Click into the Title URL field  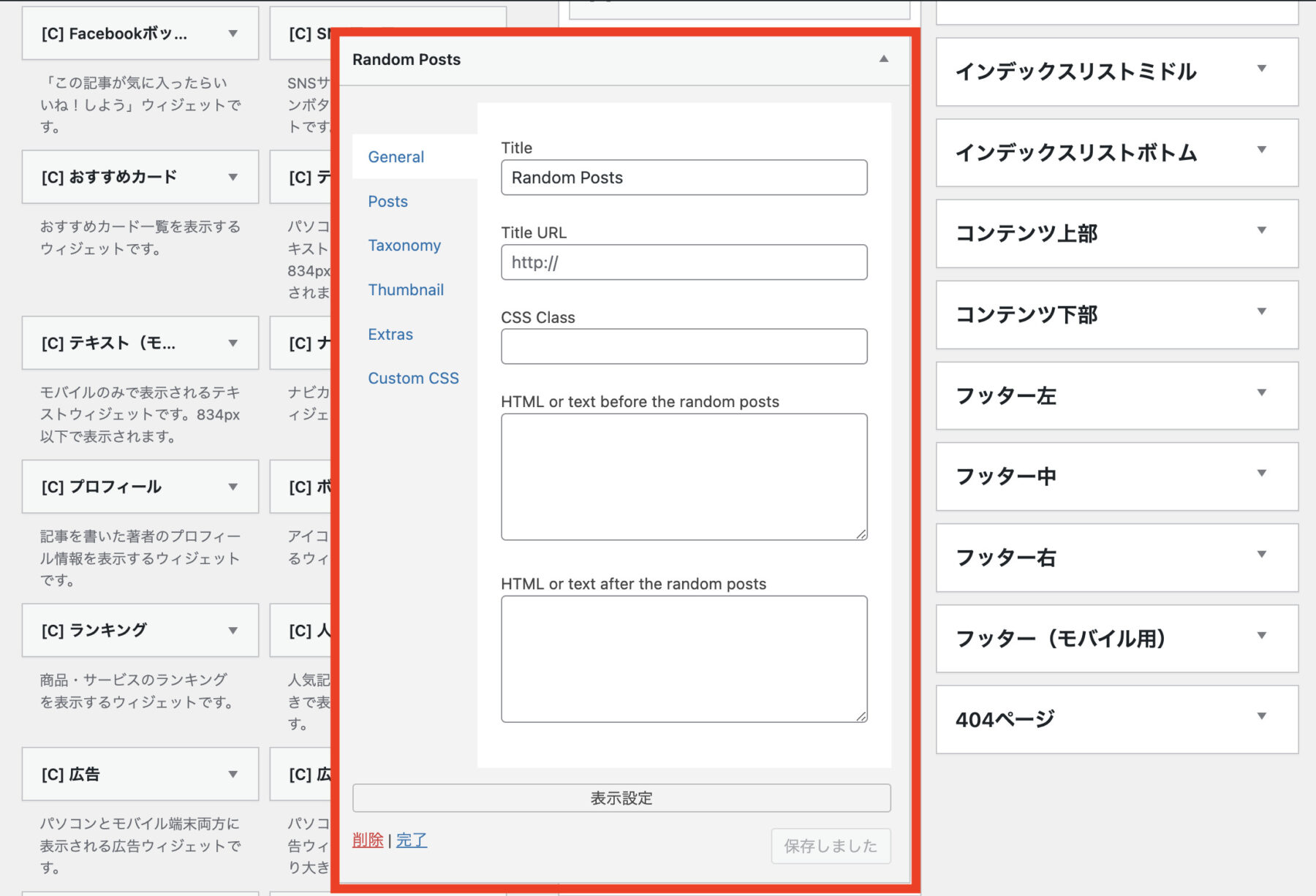pos(684,262)
